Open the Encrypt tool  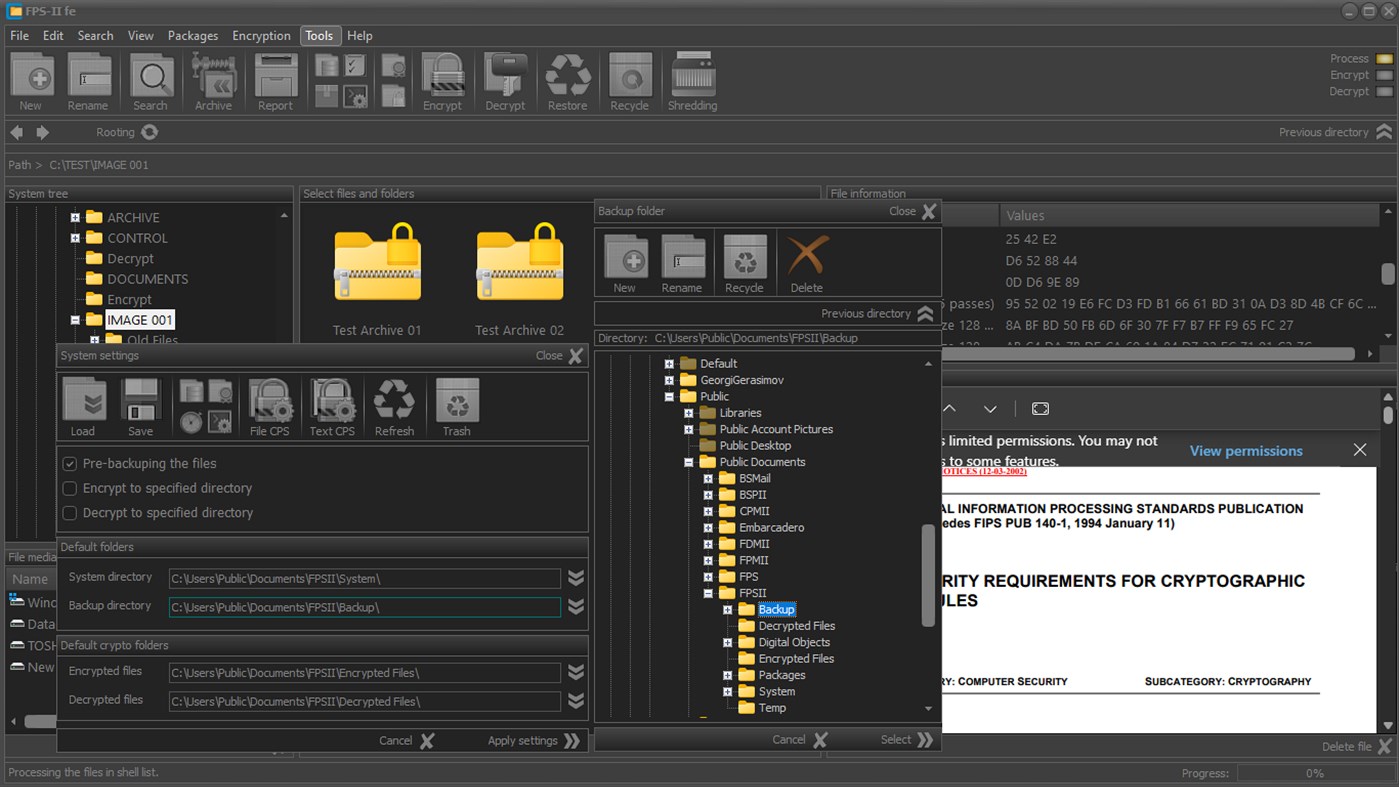pyautogui.click(x=442, y=80)
